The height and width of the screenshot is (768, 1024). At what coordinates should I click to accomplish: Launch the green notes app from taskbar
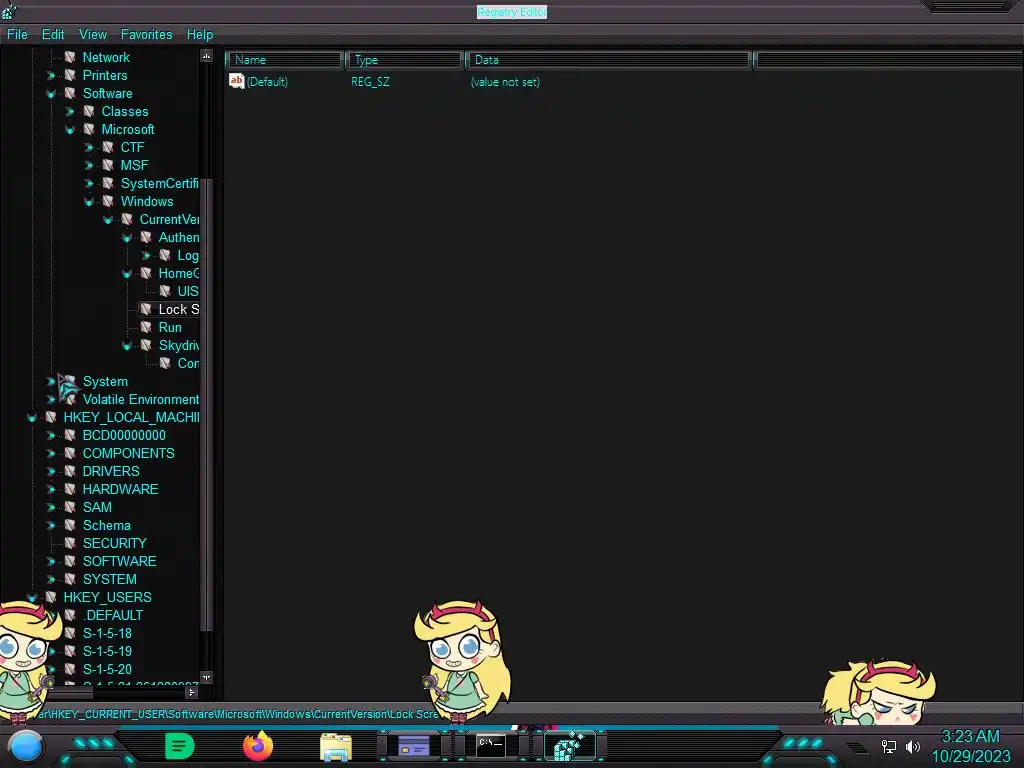(180, 746)
